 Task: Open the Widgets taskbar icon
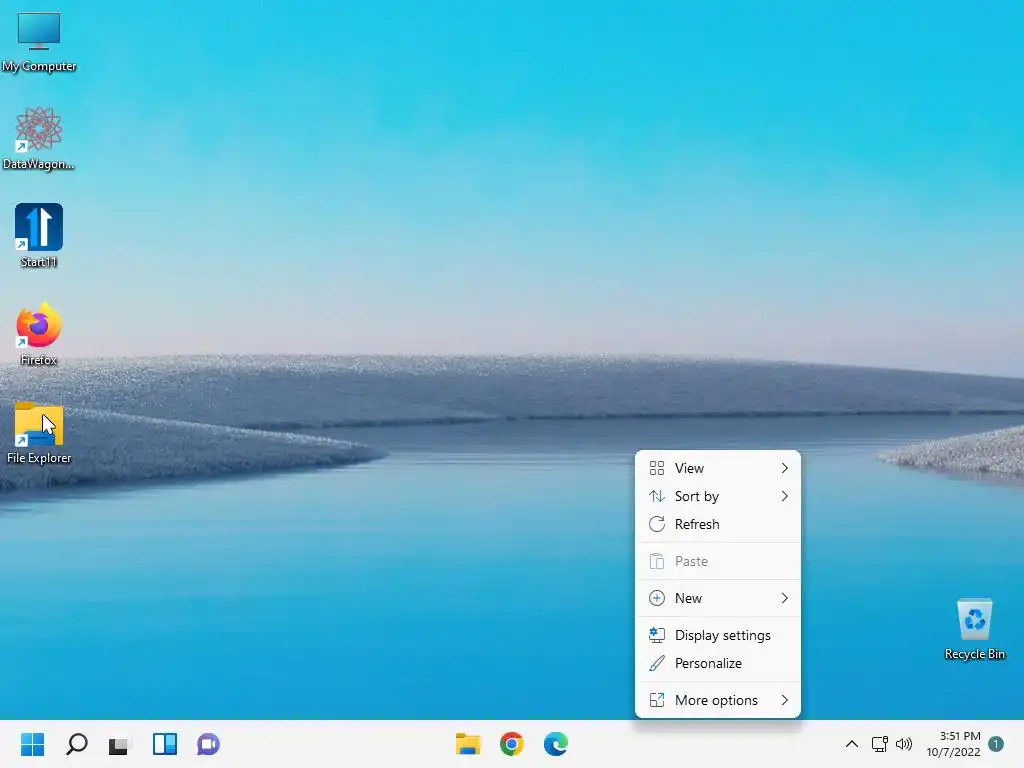tap(165, 744)
